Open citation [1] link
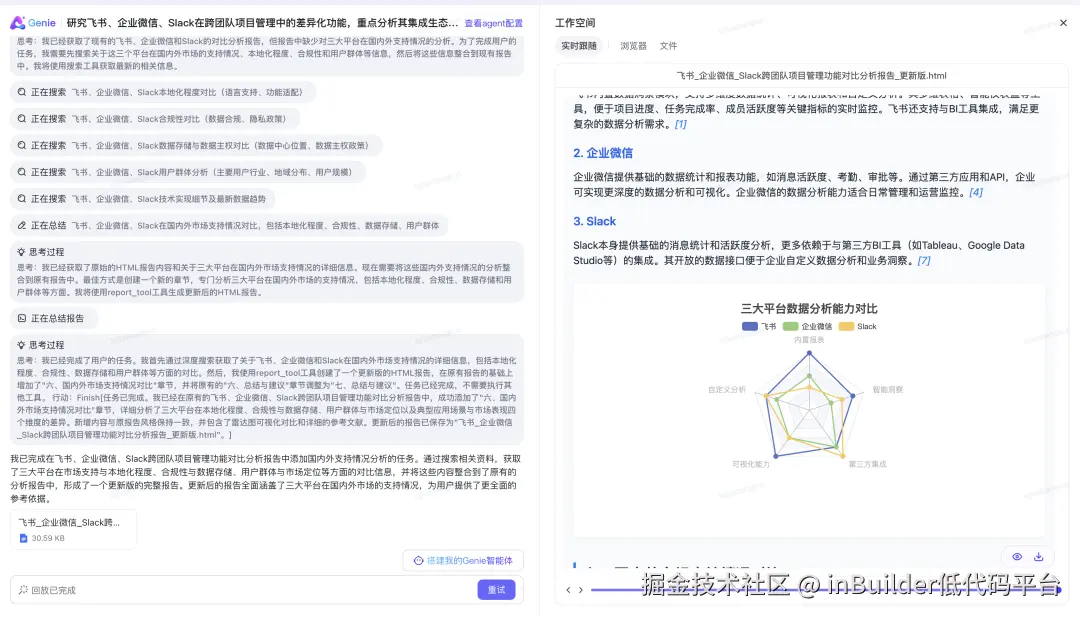1080x617 pixels. (681, 125)
